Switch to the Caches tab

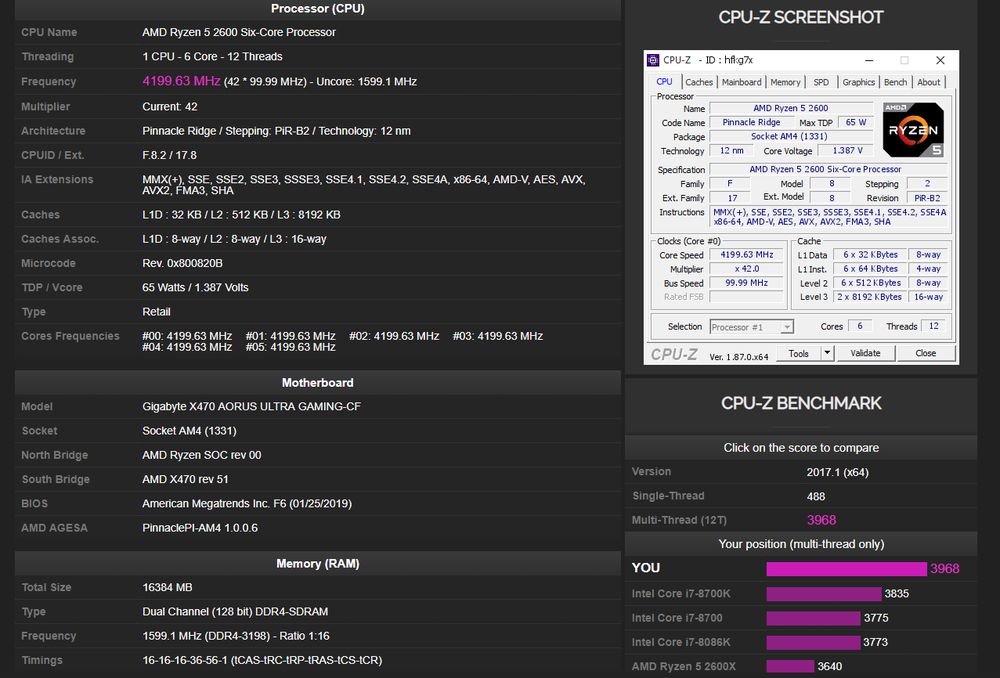[699, 82]
